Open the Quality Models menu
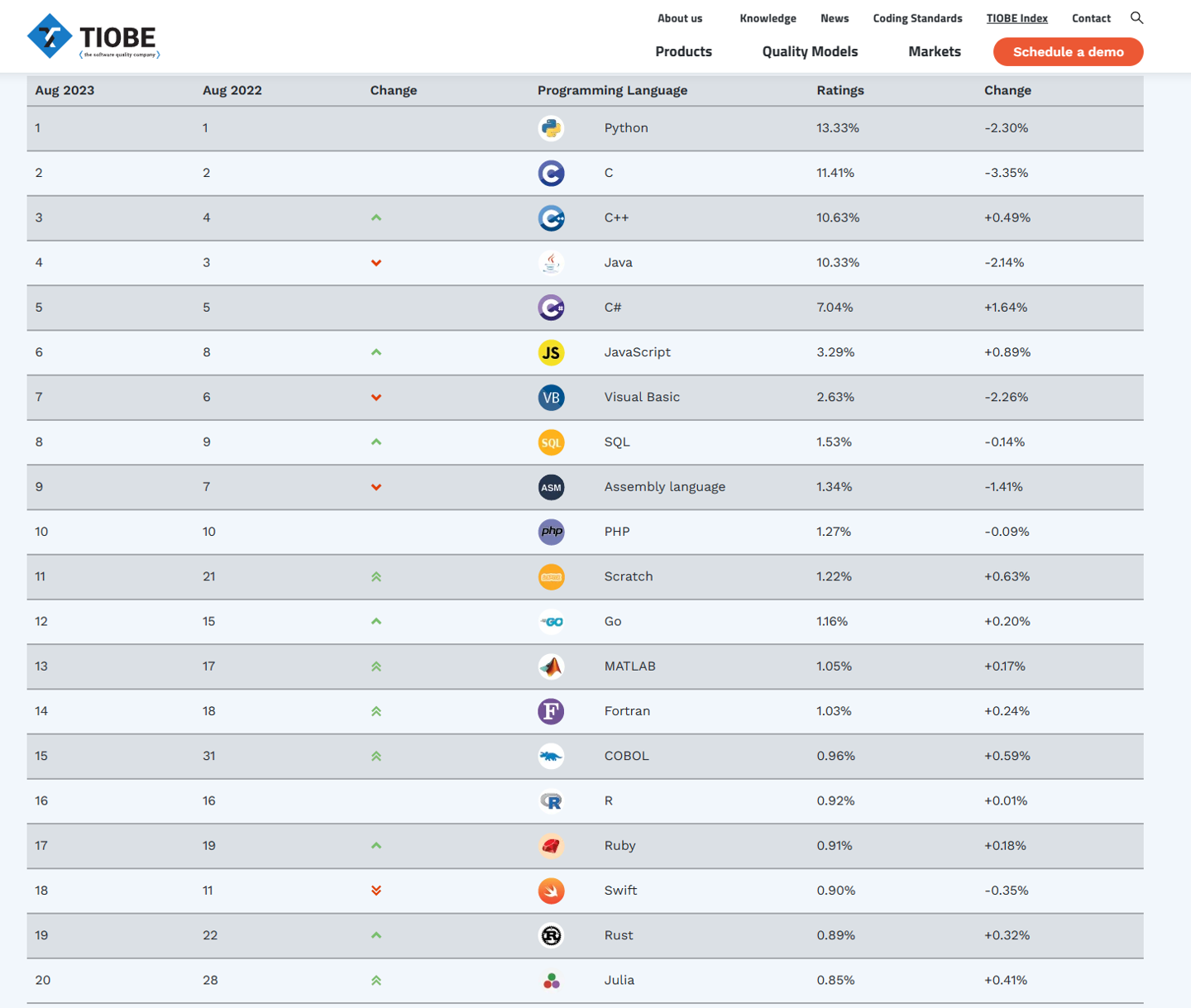1191x1008 pixels. click(810, 51)
